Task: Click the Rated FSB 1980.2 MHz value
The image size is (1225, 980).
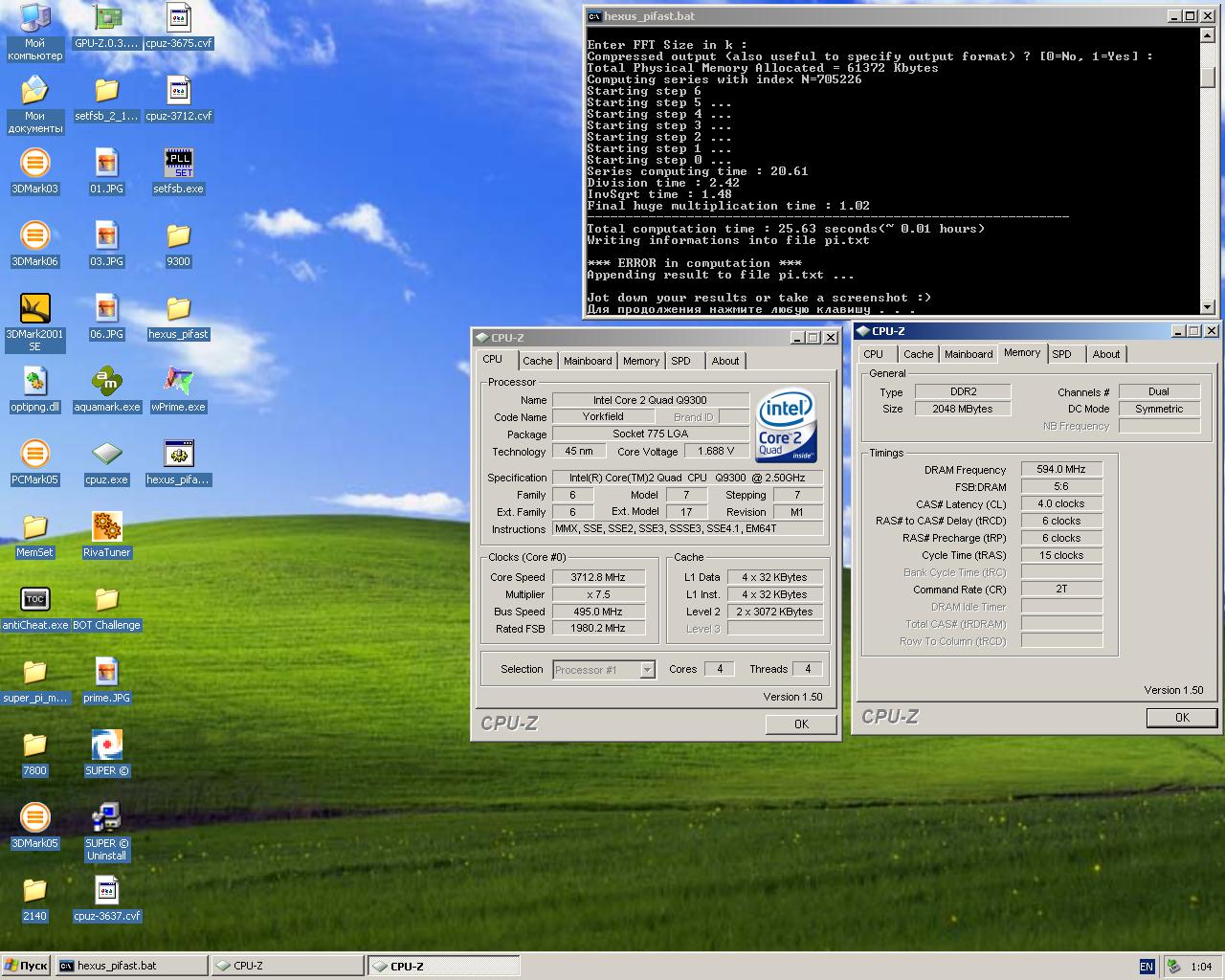Action: [x=599, y=629]
